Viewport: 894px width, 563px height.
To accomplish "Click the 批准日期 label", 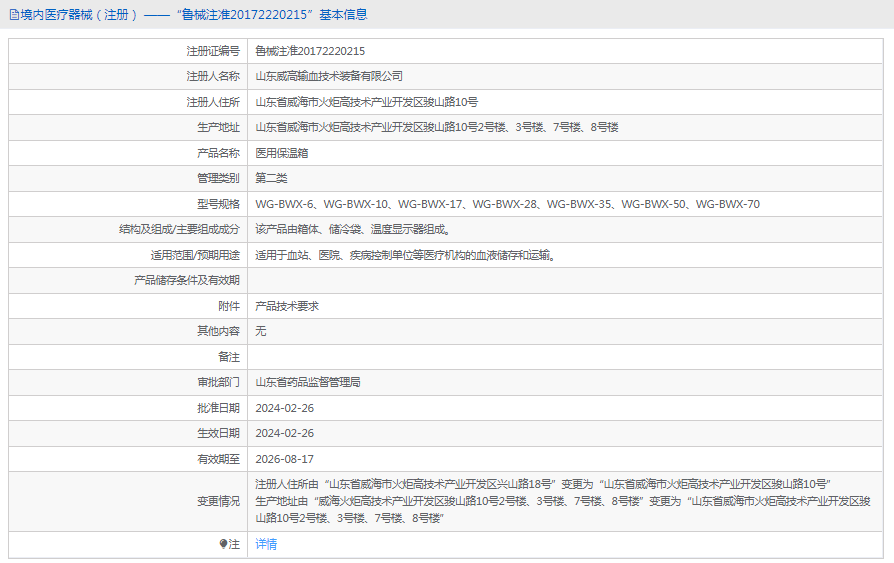I will pyautogui.click(x=218, y=408).
